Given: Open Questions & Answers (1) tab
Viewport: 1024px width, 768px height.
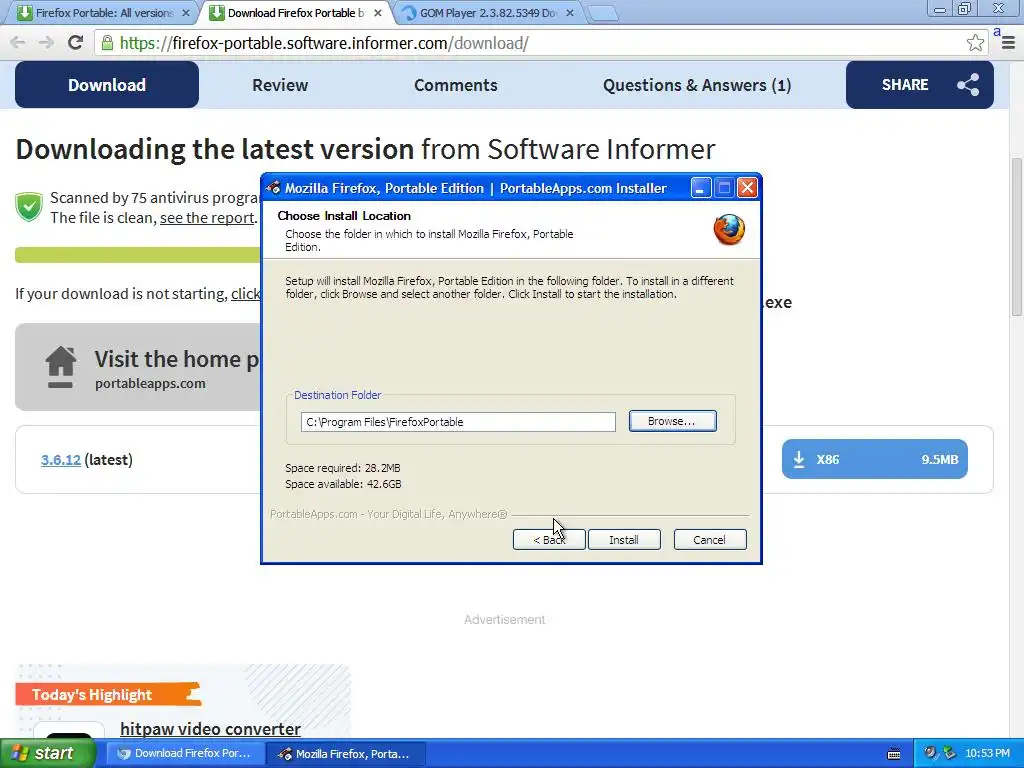Looking at the screenshot, I should pyautogui.click(x=697, y=85).
